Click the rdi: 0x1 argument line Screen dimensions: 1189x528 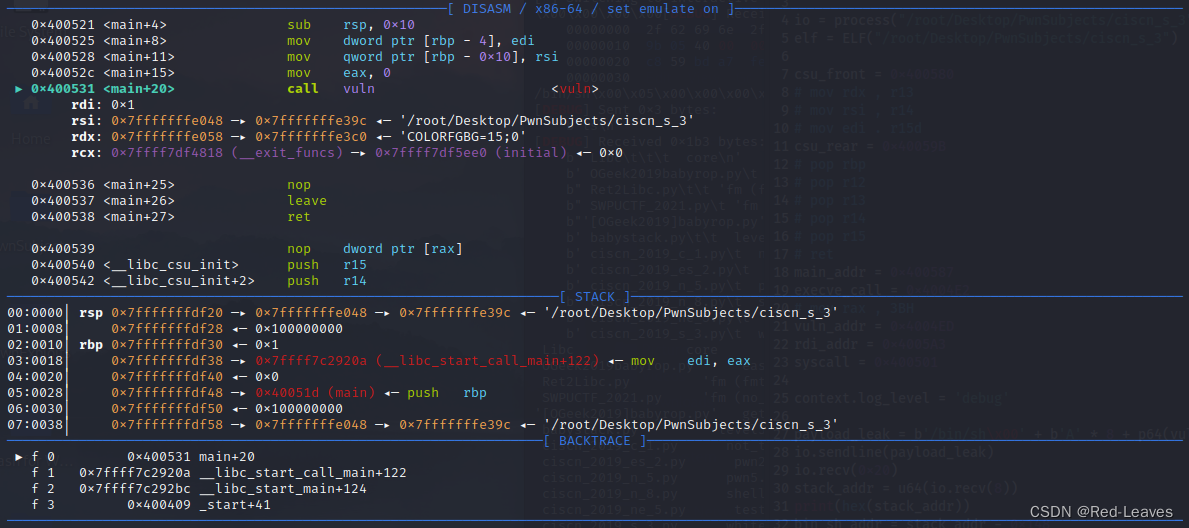tap(102, 105)
